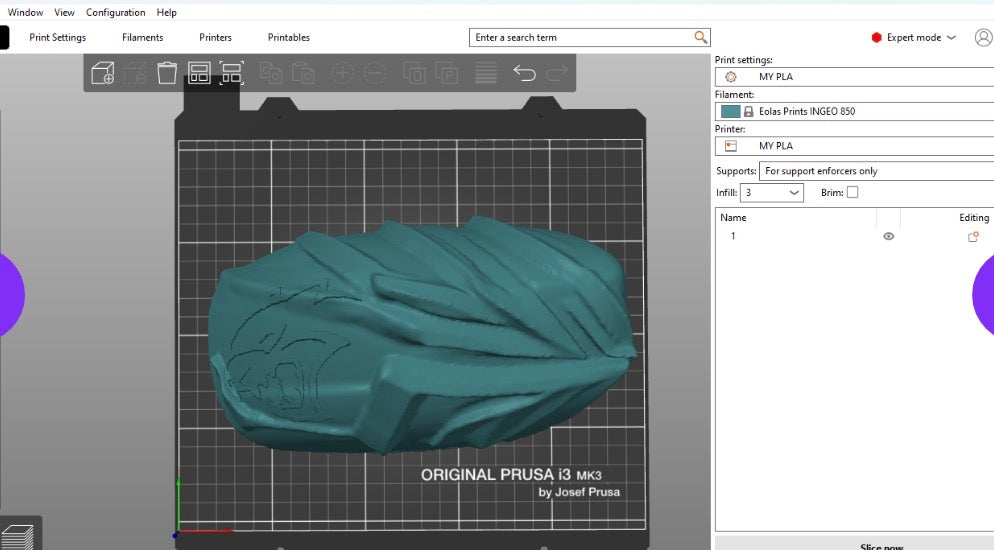The height and width of the screenshot is (550, 994).
Task: Click the Slice now button
Action: tap(881, 545)
